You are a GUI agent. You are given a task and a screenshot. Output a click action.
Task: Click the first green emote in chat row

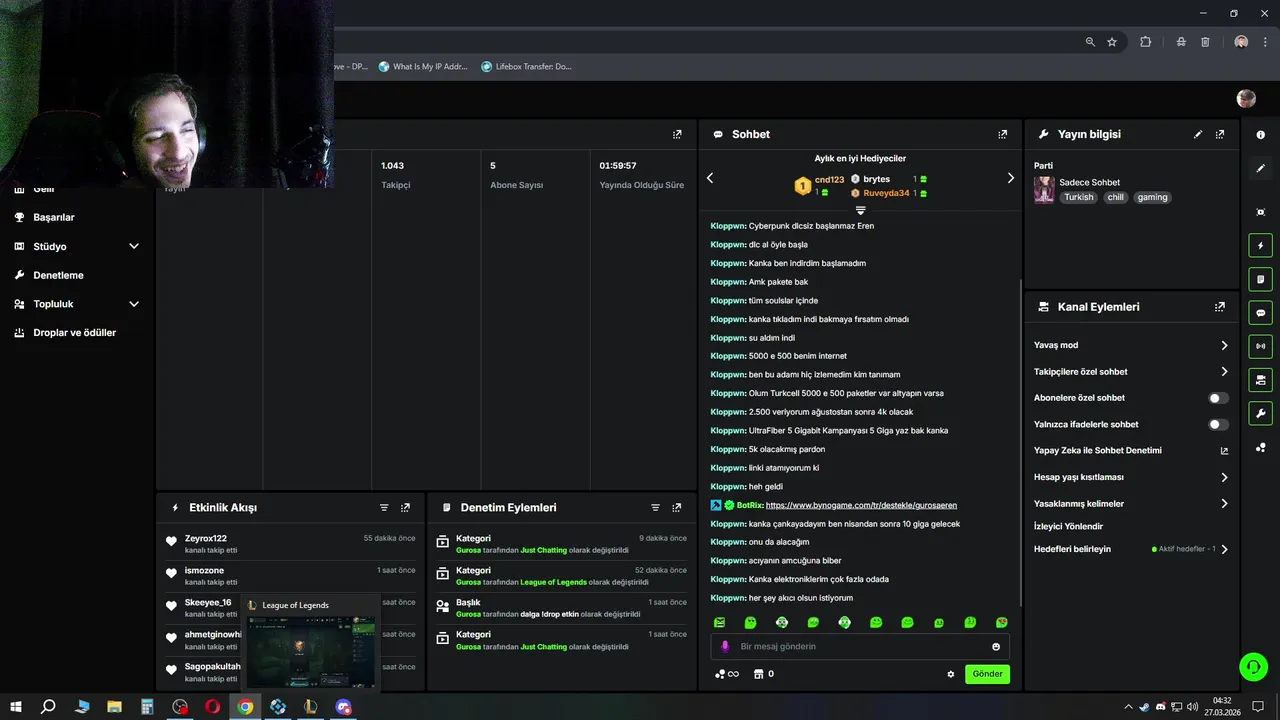pyautogui.click(x=719, y=622)
